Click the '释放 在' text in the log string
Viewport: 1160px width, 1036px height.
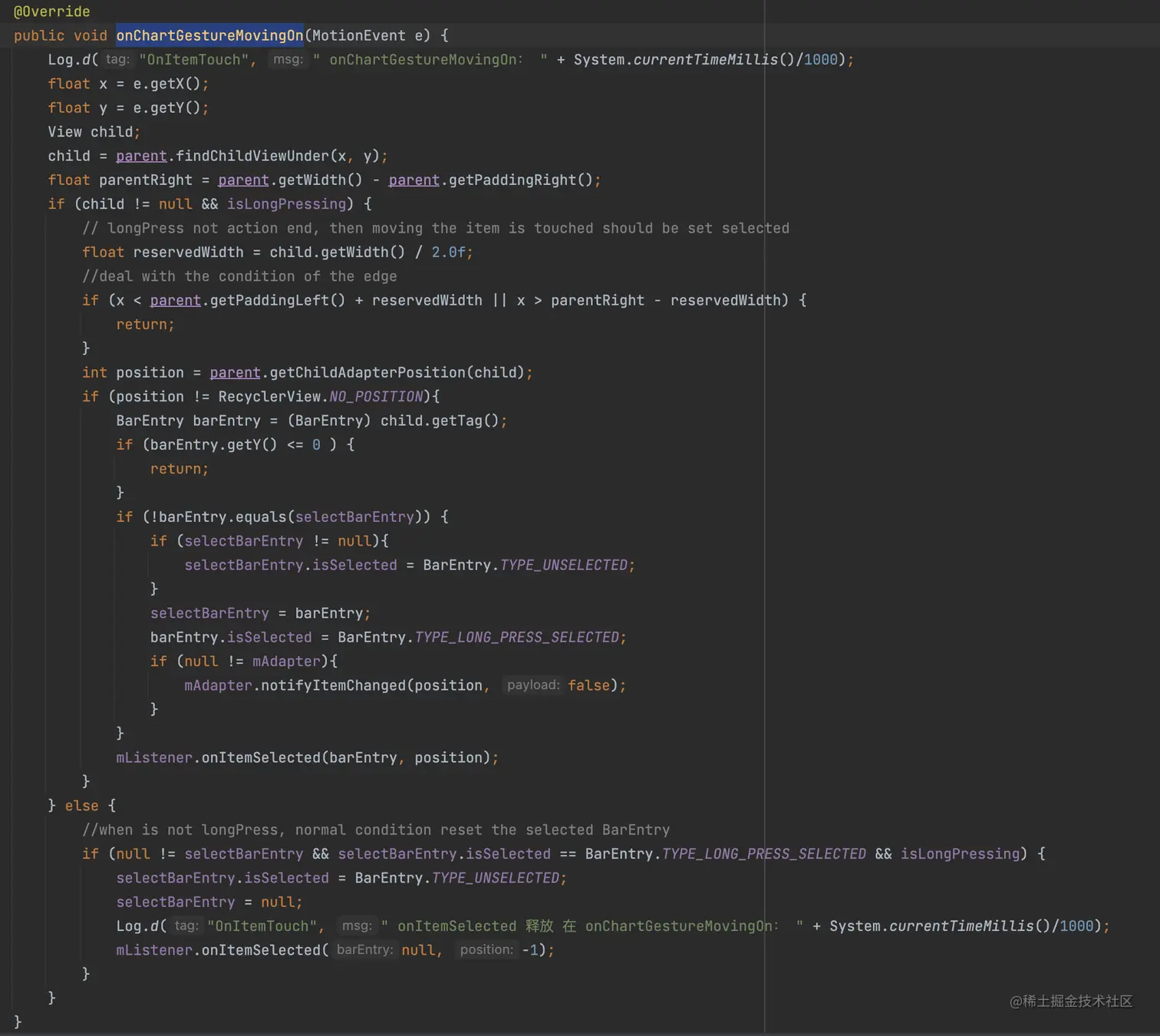551,926
